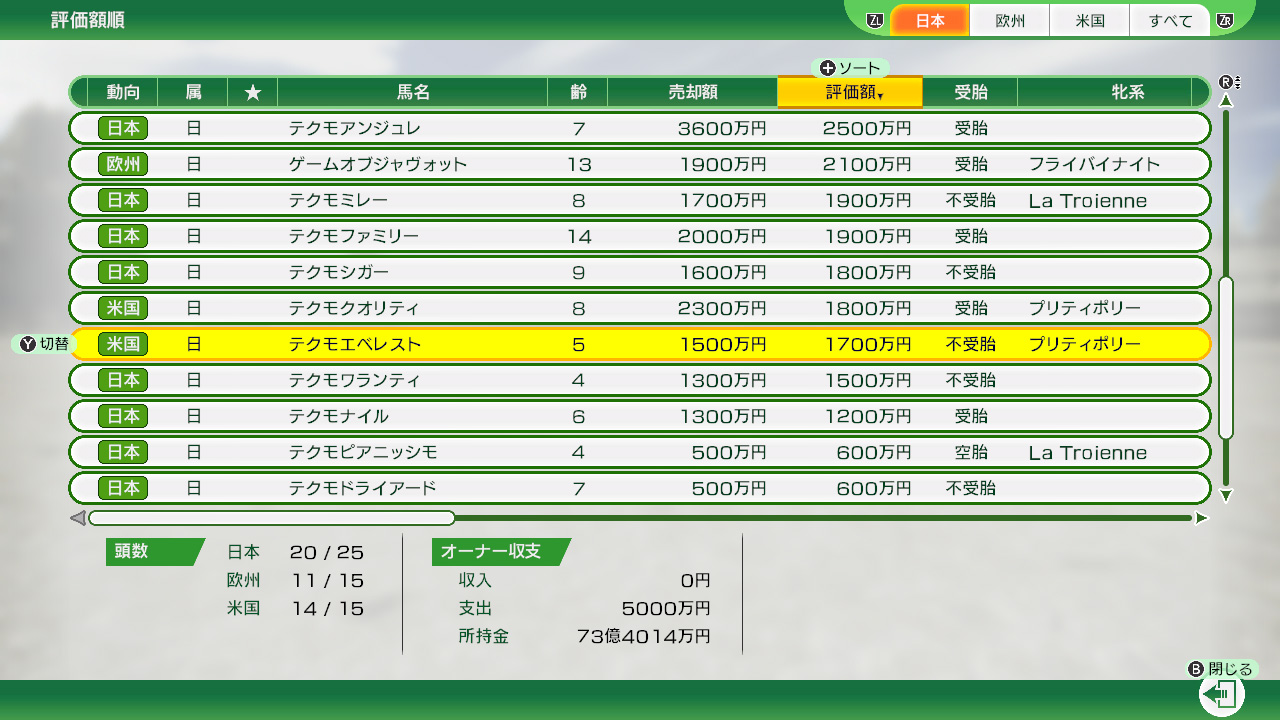Click the 属 column header

pyautogui.click(x=193, y=93)
